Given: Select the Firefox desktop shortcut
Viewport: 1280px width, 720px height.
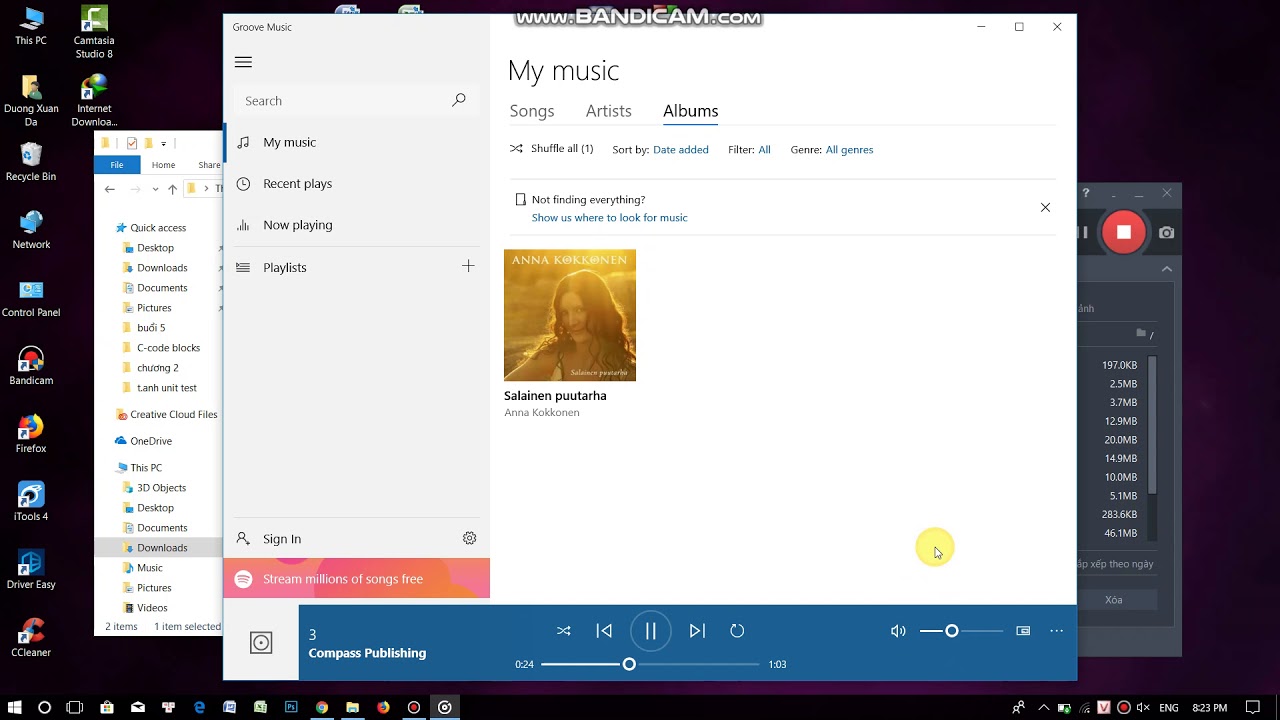Looking at the screenshot, I should 31,433.
